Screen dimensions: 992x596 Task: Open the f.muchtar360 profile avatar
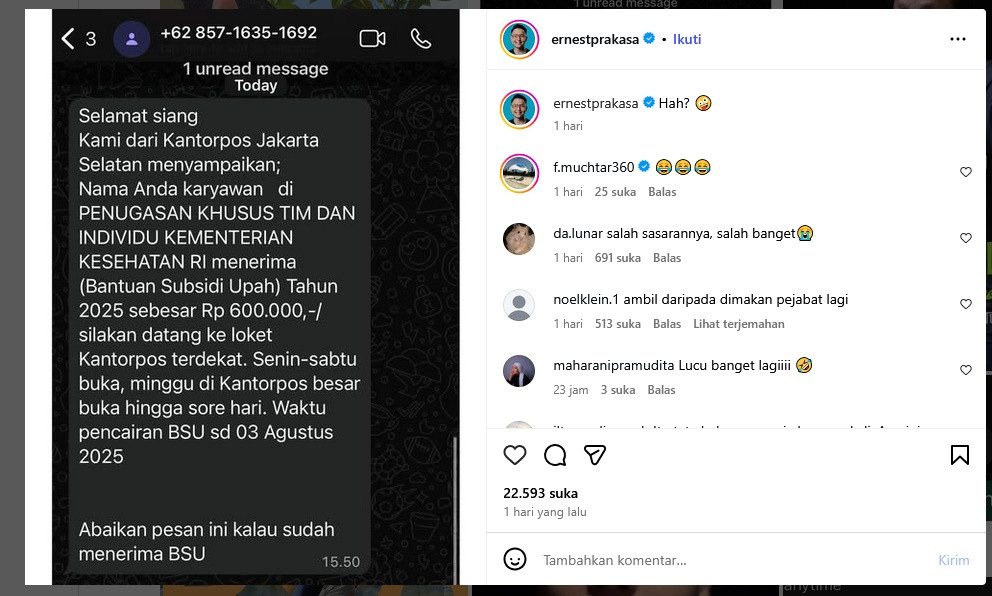519,173
